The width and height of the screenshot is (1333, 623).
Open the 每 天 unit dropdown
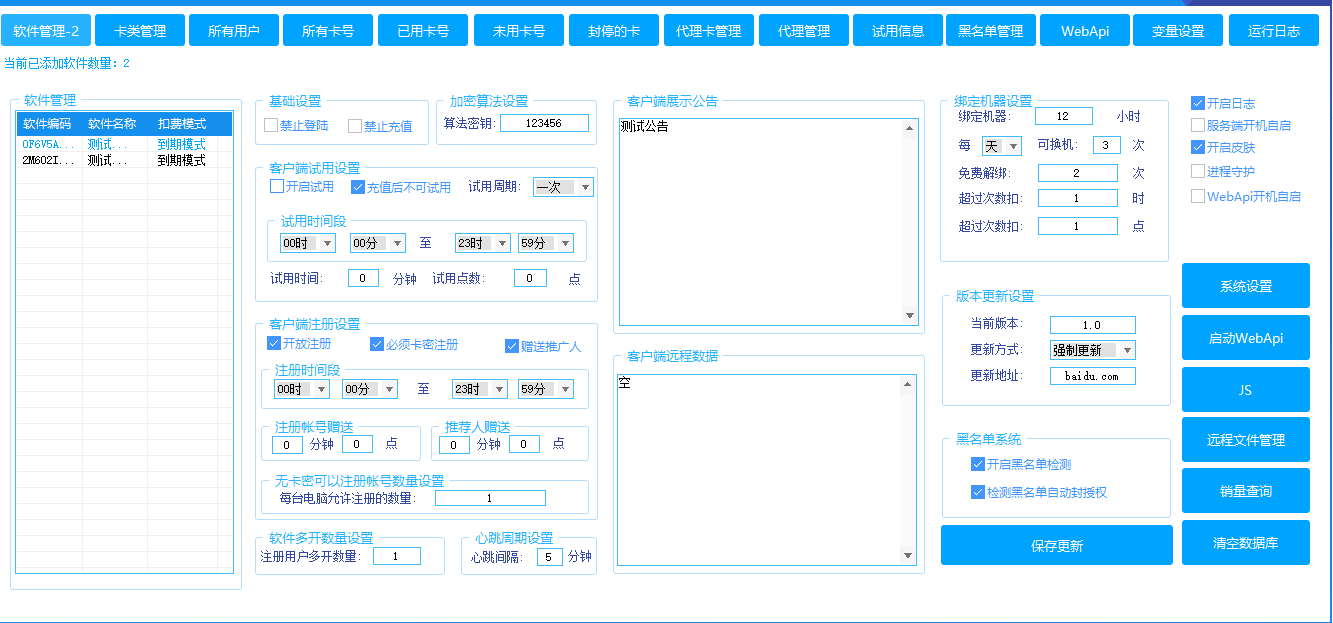point(1002,146)
